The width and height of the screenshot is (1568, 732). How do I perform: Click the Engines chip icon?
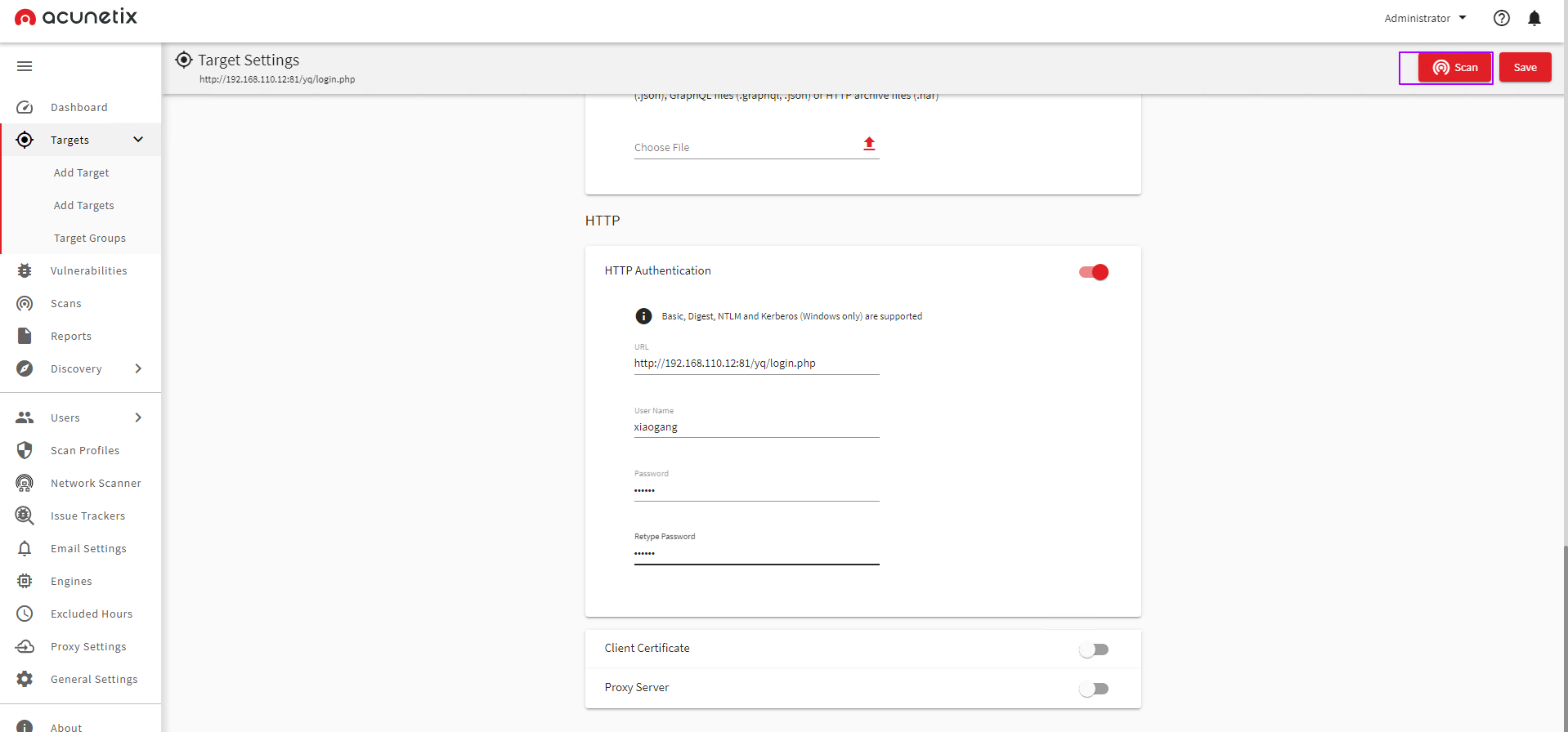(25, 581)
